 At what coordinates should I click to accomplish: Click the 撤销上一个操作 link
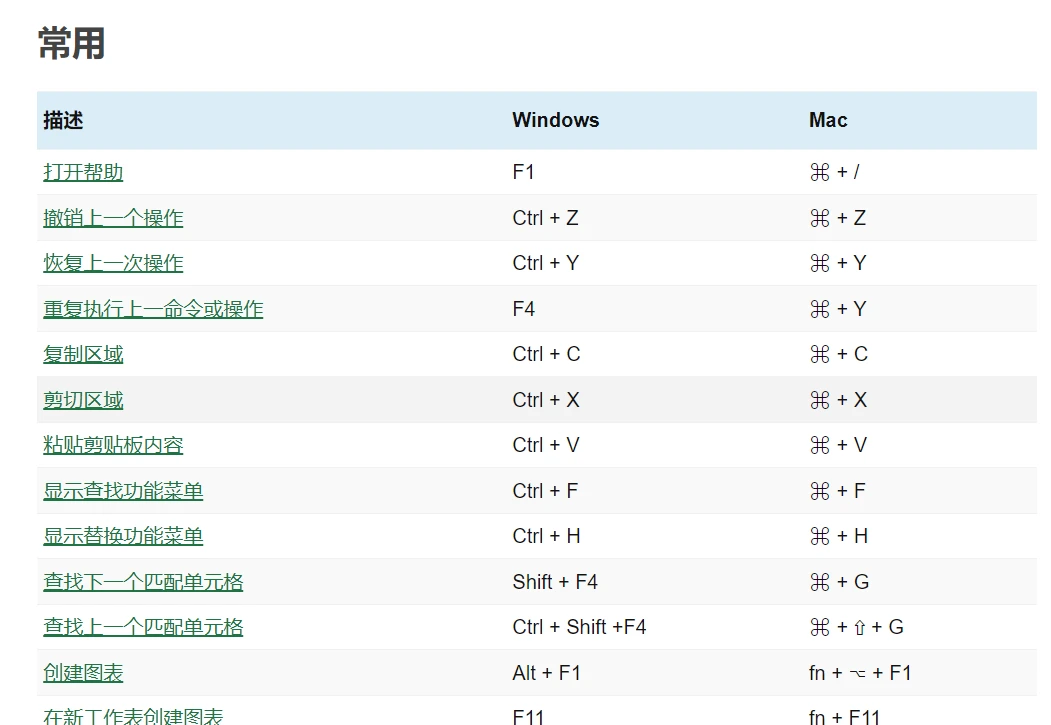(x=113, y=218)
